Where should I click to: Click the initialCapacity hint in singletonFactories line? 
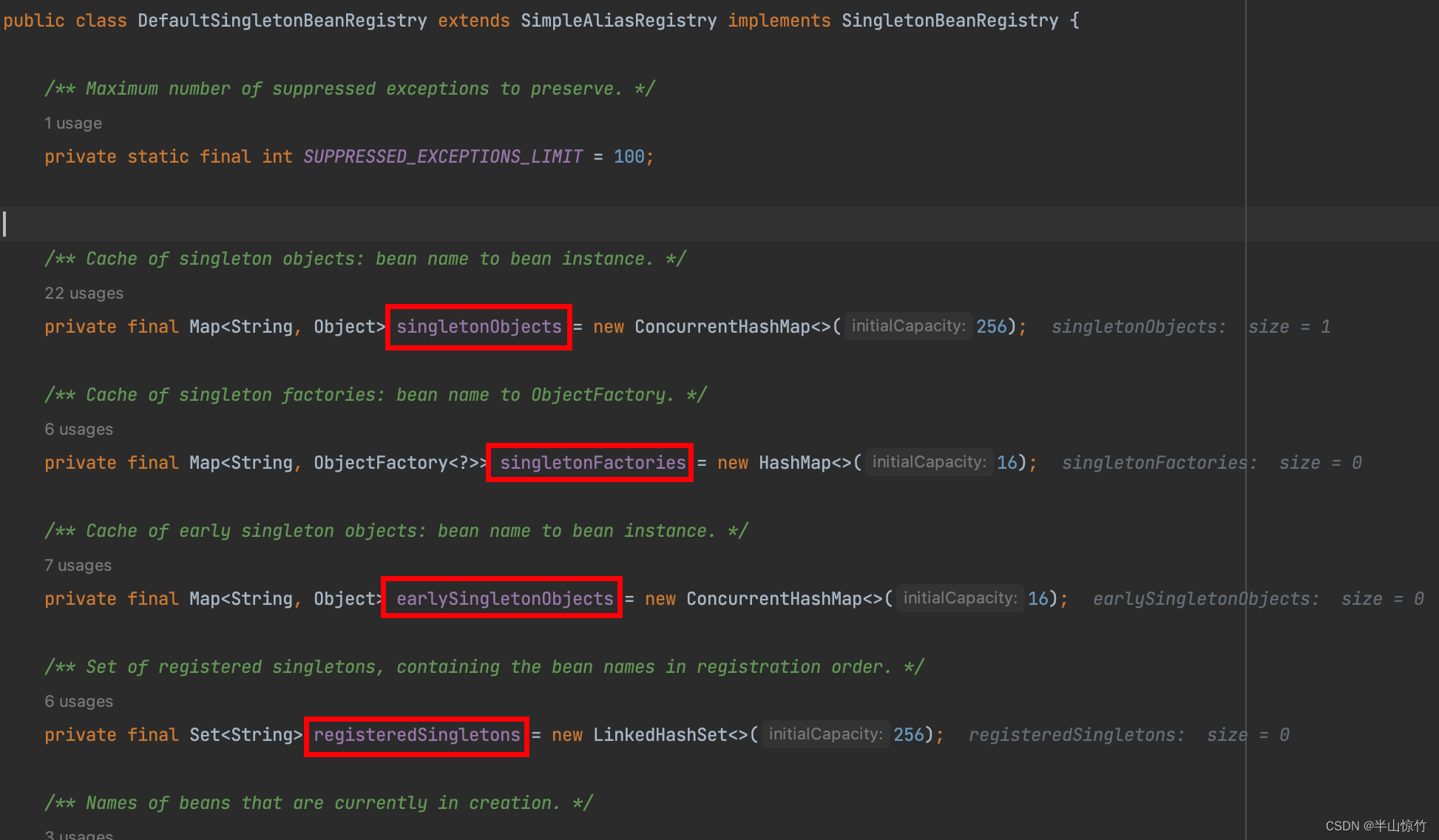click(x=929, y=462)
